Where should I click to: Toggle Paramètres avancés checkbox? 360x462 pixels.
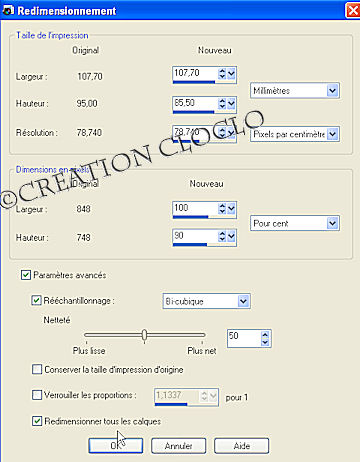click(26, 275)
